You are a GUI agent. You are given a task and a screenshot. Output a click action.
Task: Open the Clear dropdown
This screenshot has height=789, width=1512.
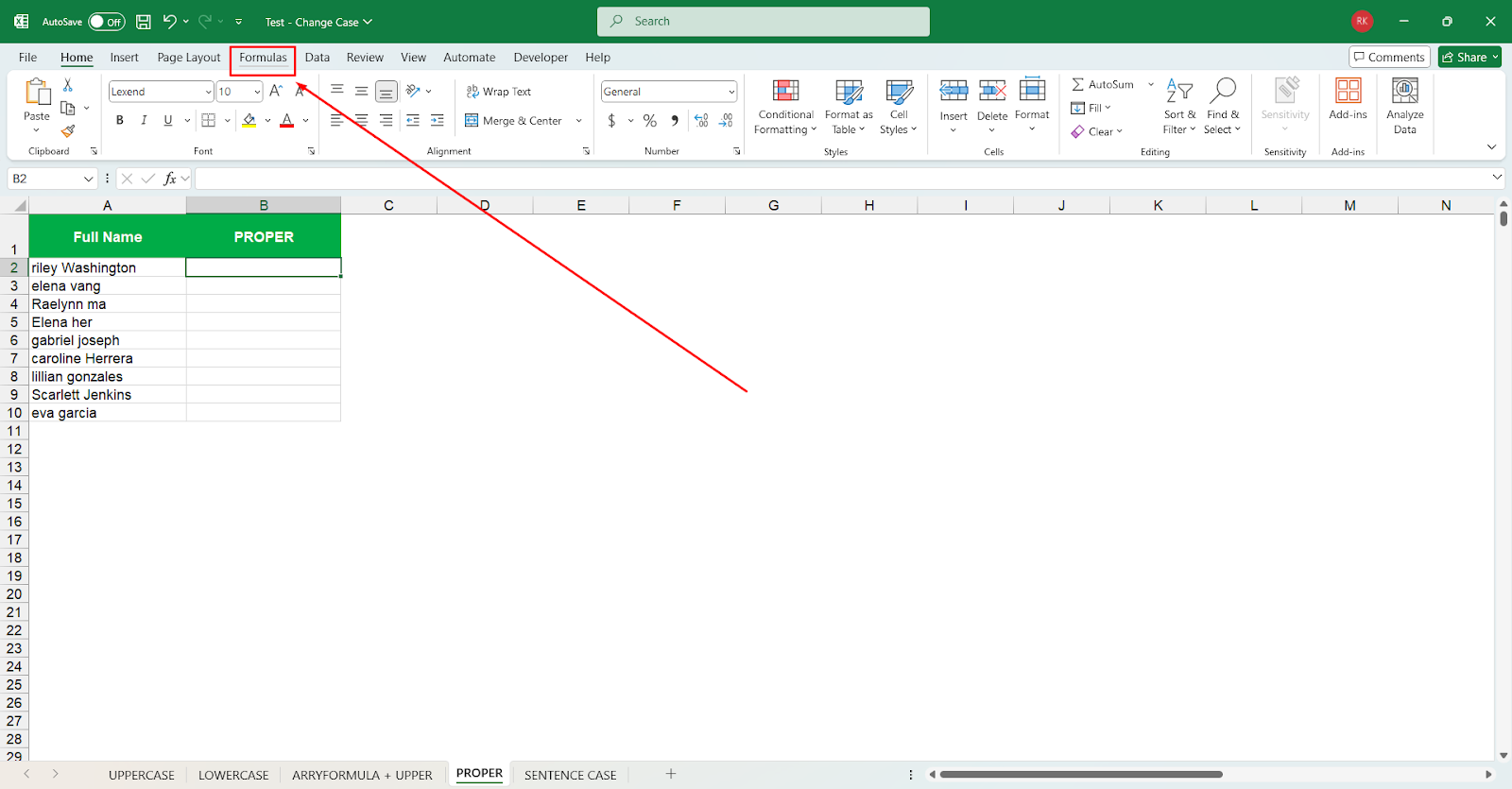[1097, 131]
